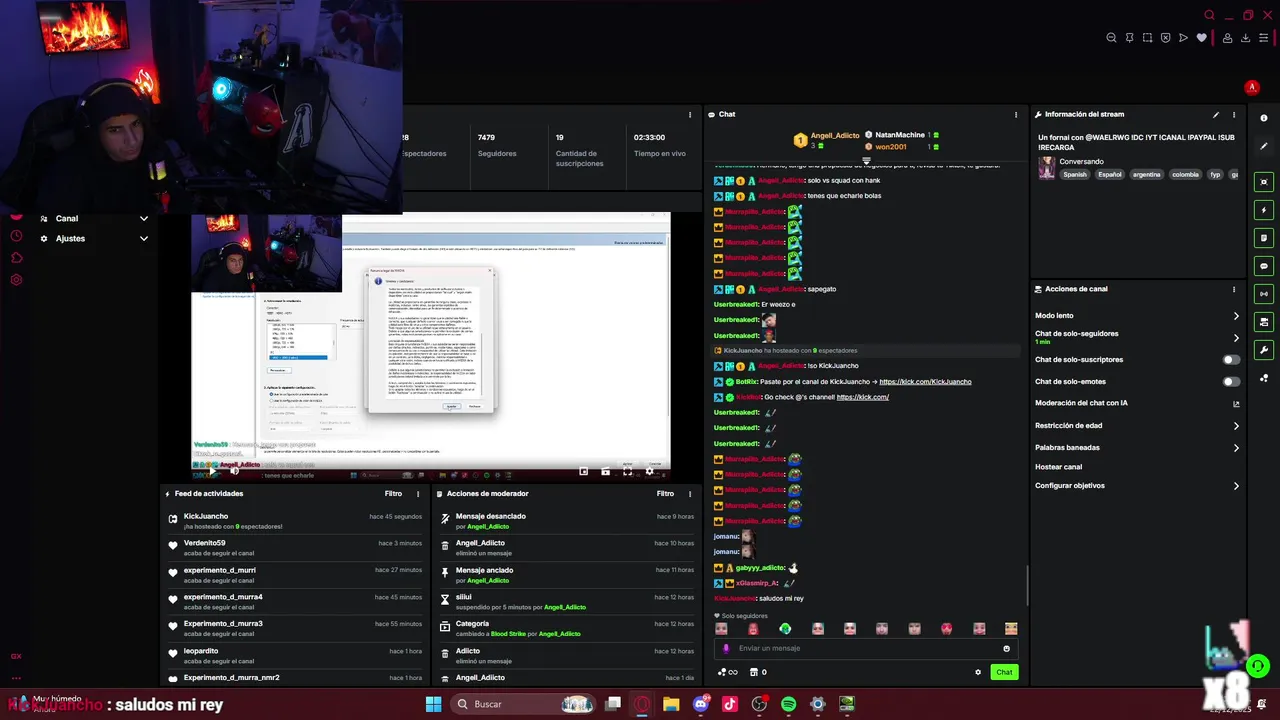
Task: Select the Spanish stream tag
Action: [1075, 174]
